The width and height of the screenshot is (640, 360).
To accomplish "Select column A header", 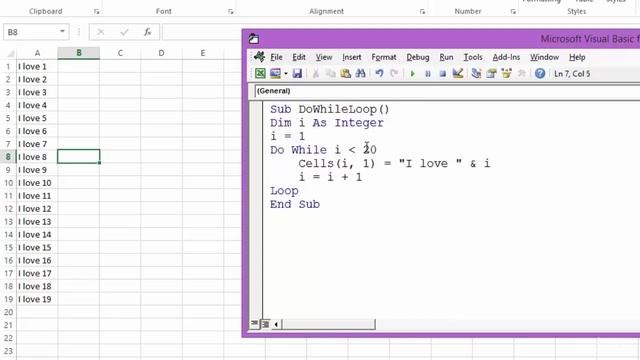I will [x=37, y=53].
